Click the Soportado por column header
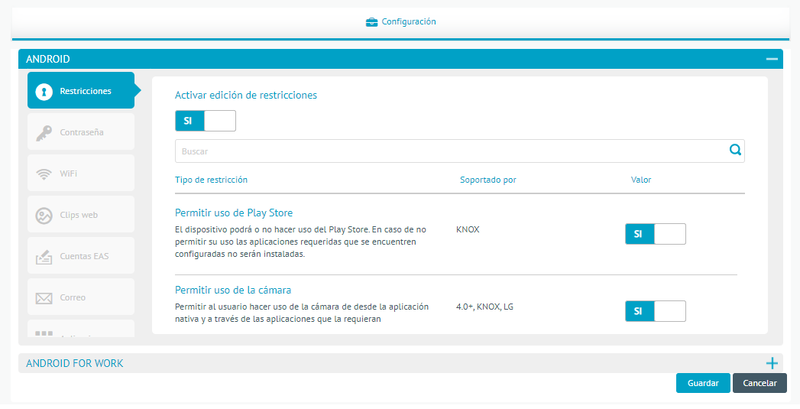Screen dimensions: 800x409 488,180
